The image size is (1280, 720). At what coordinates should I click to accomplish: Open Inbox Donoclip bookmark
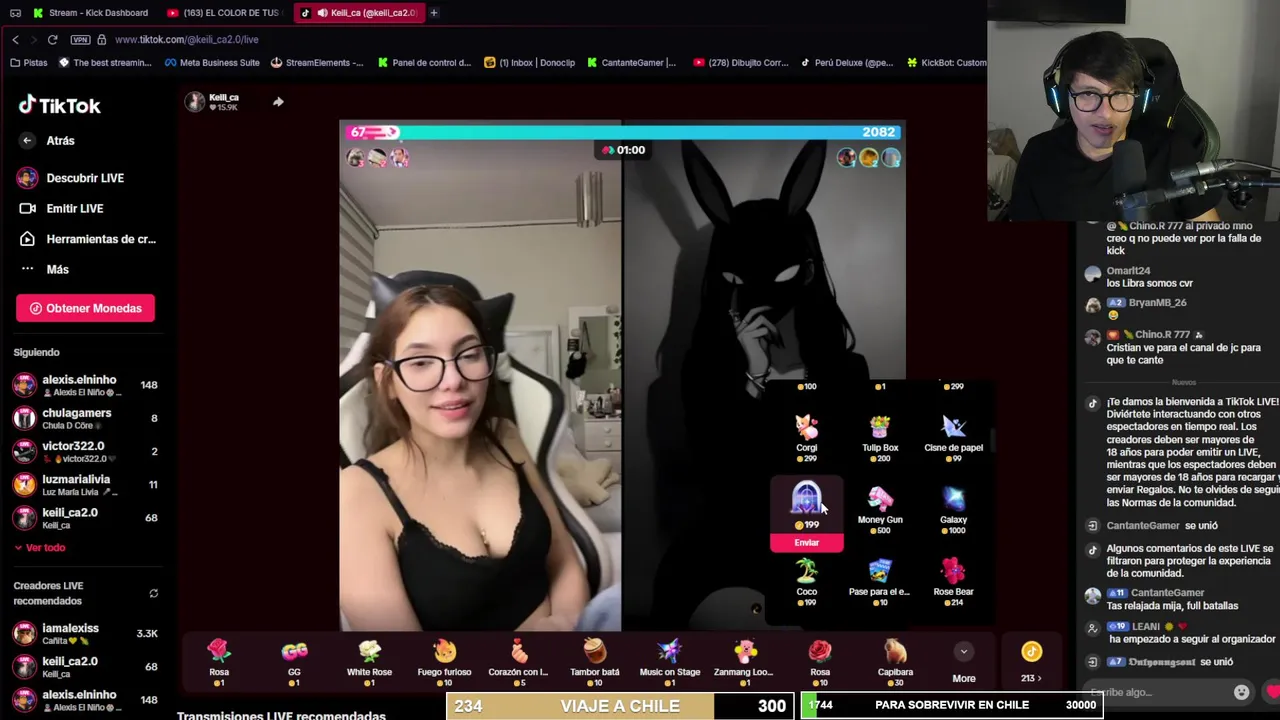point(529,62)
